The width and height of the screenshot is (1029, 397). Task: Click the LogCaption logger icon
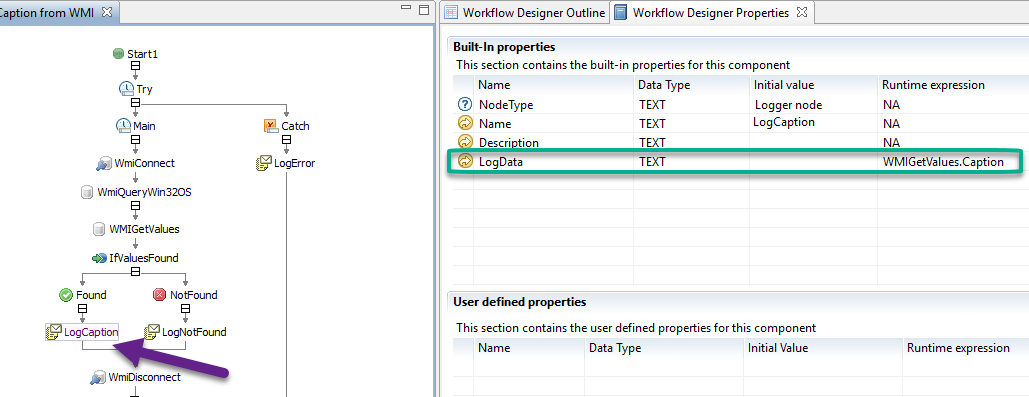pos(54,332)
